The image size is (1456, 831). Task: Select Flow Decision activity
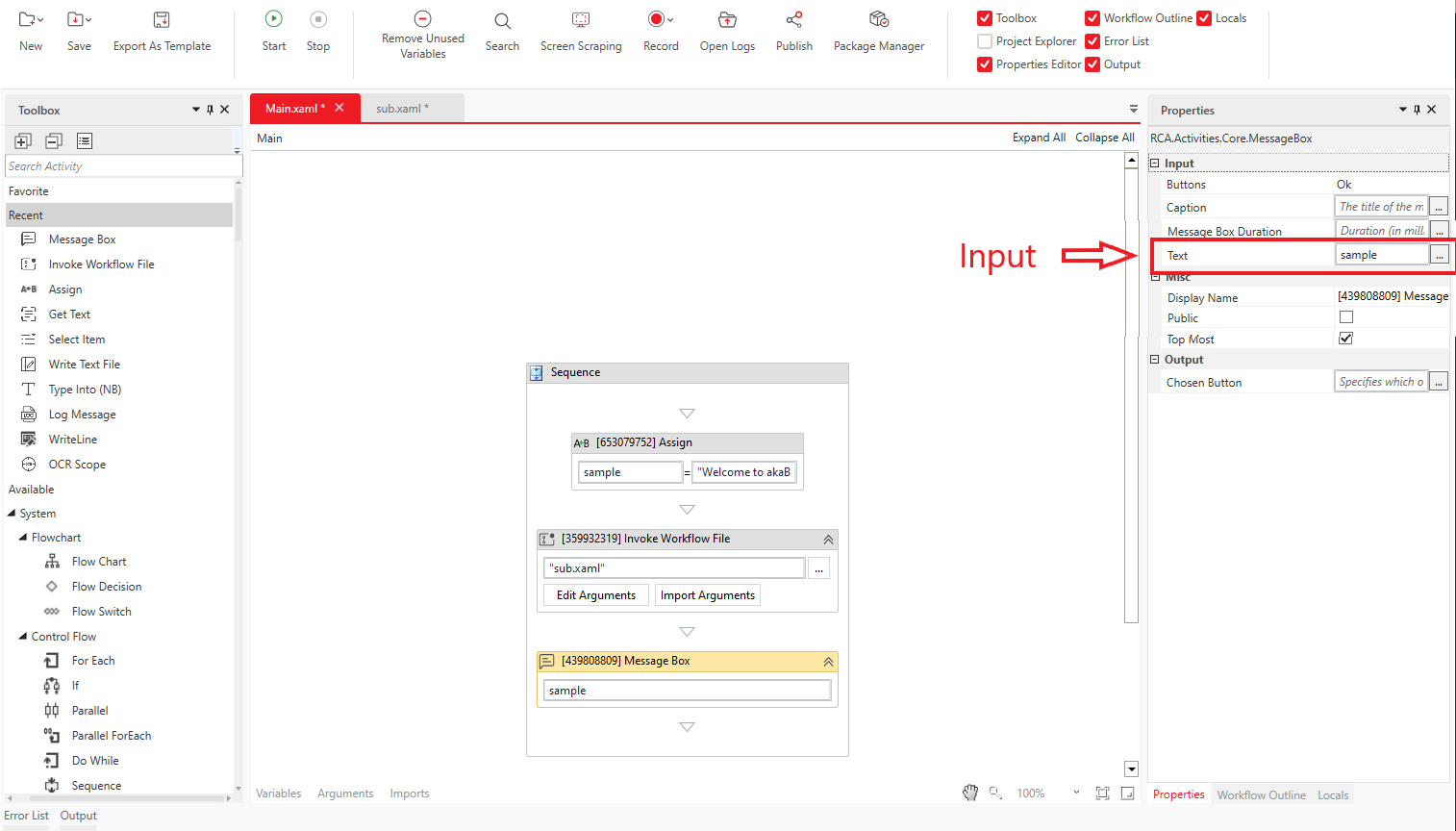coord(106,587)
